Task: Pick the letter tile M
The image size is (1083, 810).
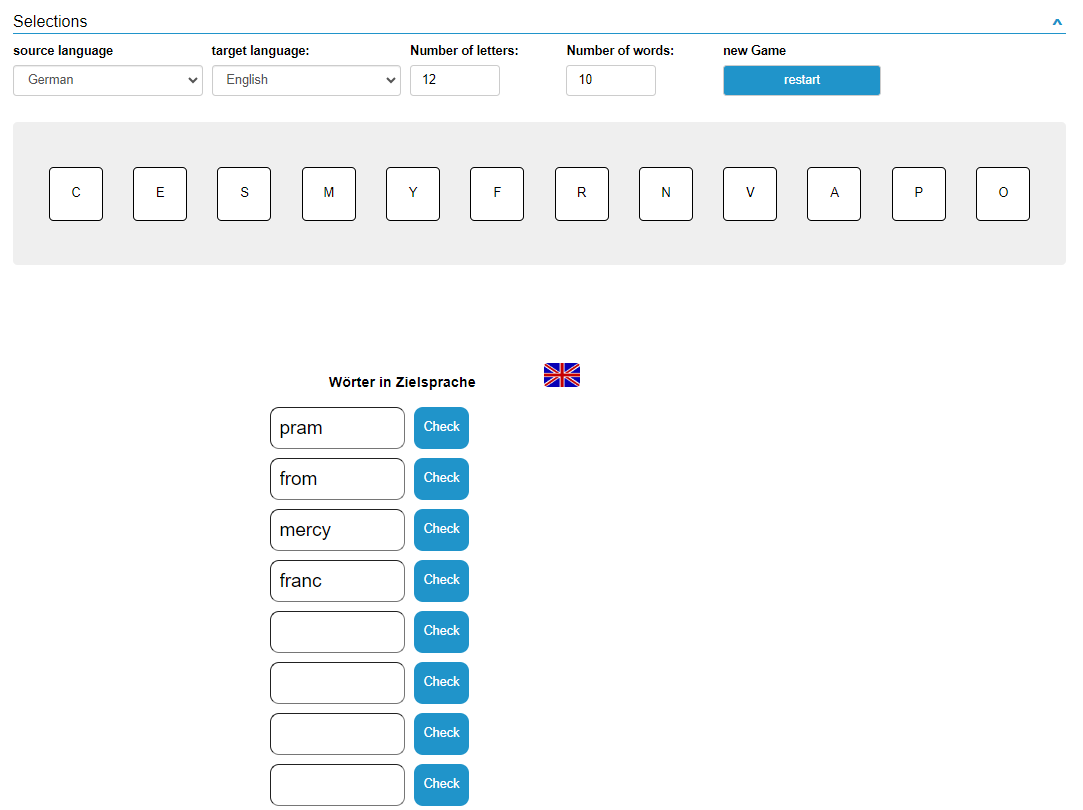Action: (329, 194)
